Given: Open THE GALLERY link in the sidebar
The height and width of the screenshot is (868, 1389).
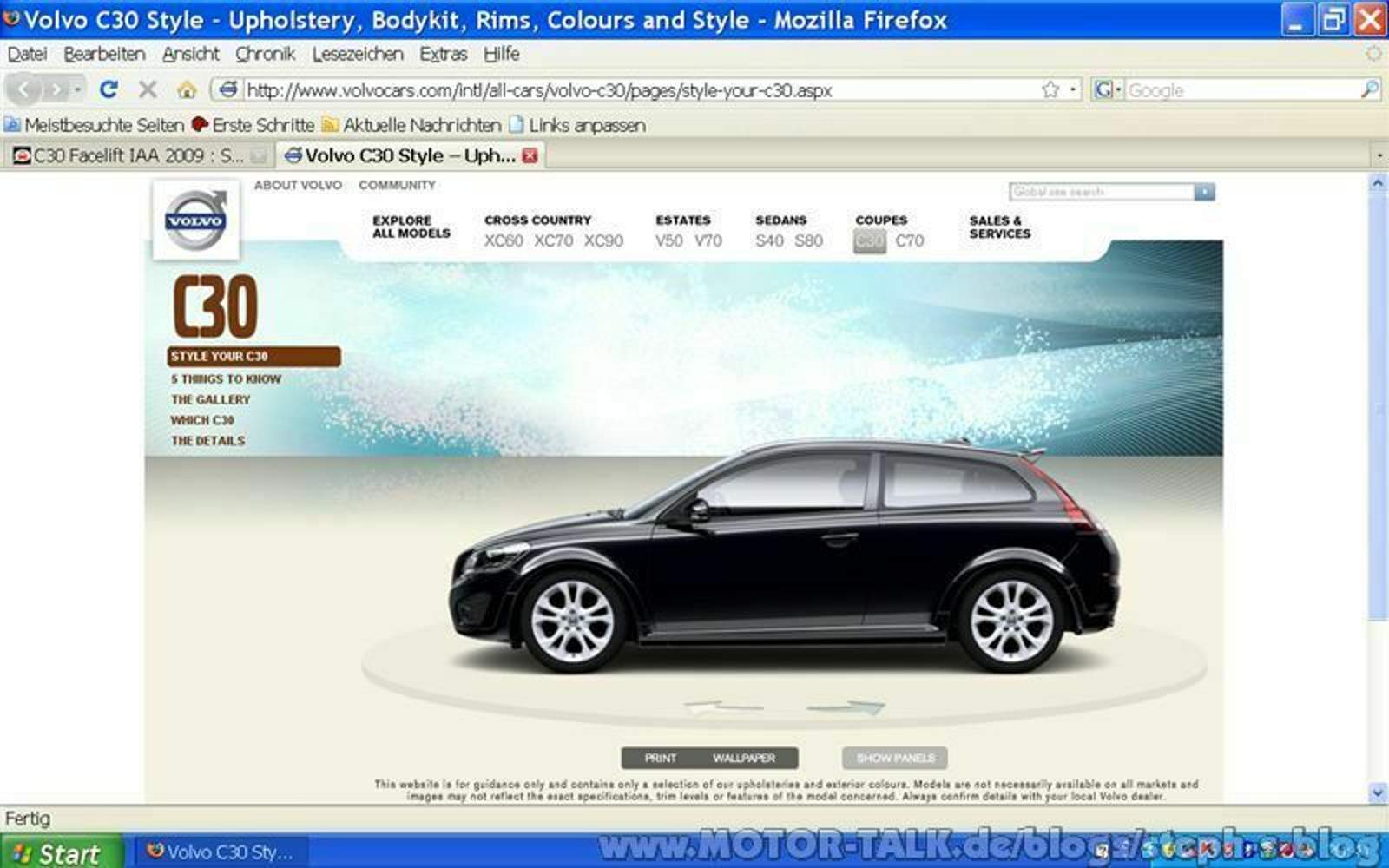Looking at the screenshot, I should pos(210,399).
